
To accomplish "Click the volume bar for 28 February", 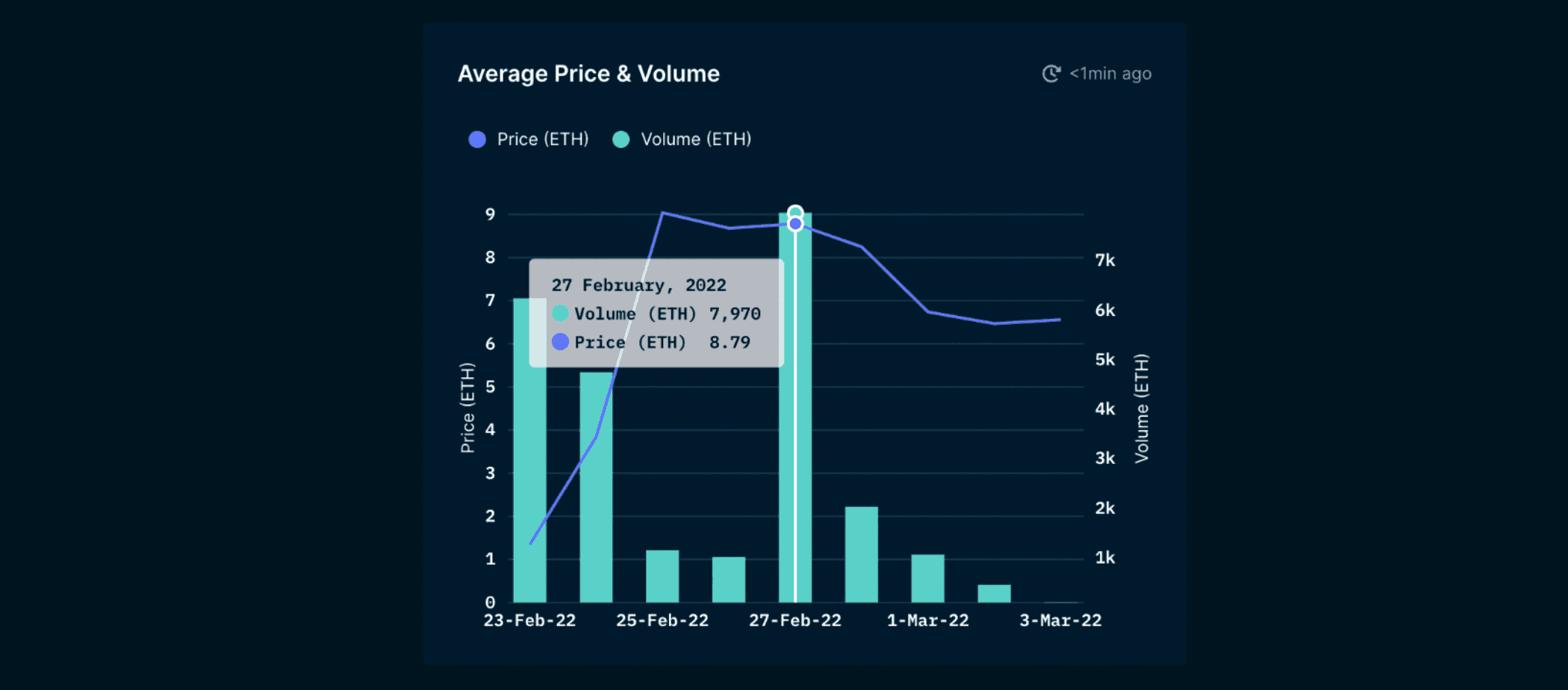I will click(x=862, y=554).
